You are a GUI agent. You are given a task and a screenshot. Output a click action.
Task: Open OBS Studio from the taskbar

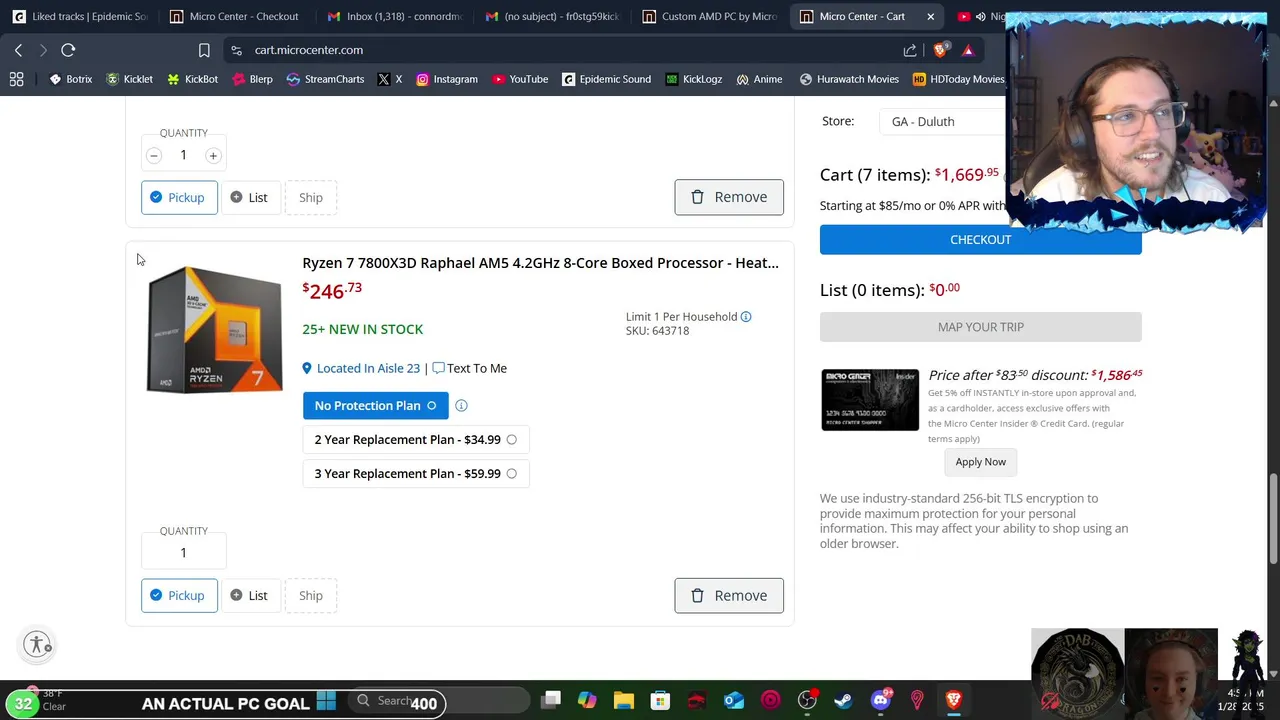coord(807,701)
